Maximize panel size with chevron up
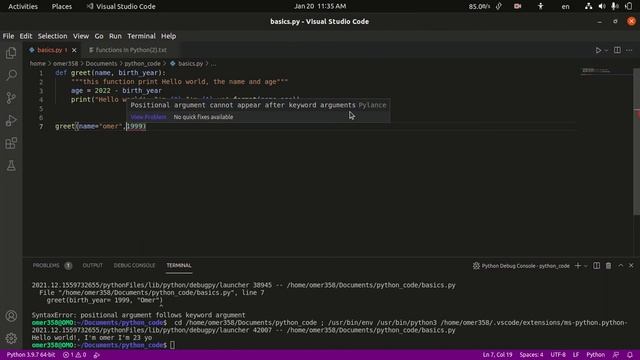640x360 pixels. [x=620, y=266]
